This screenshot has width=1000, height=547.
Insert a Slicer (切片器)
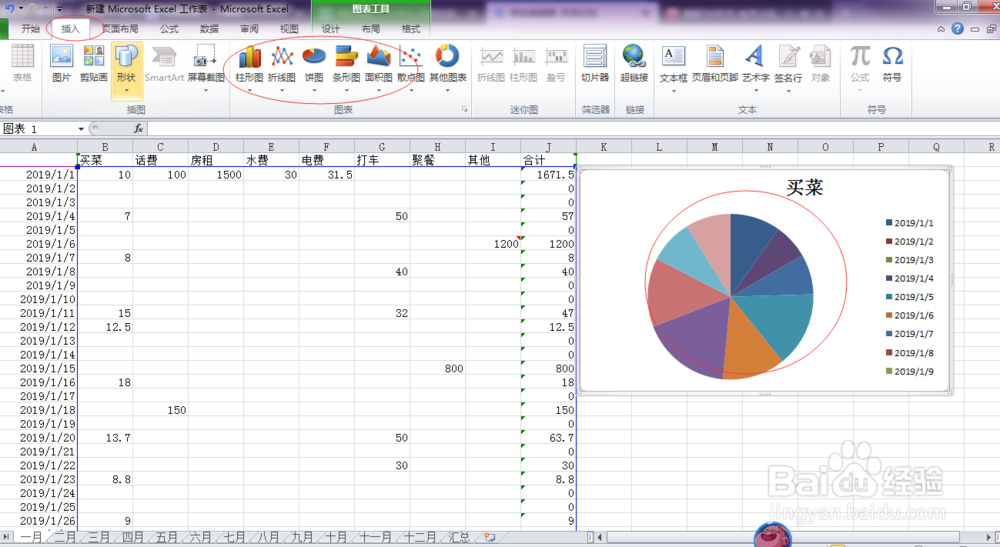[x=595, y=64]
